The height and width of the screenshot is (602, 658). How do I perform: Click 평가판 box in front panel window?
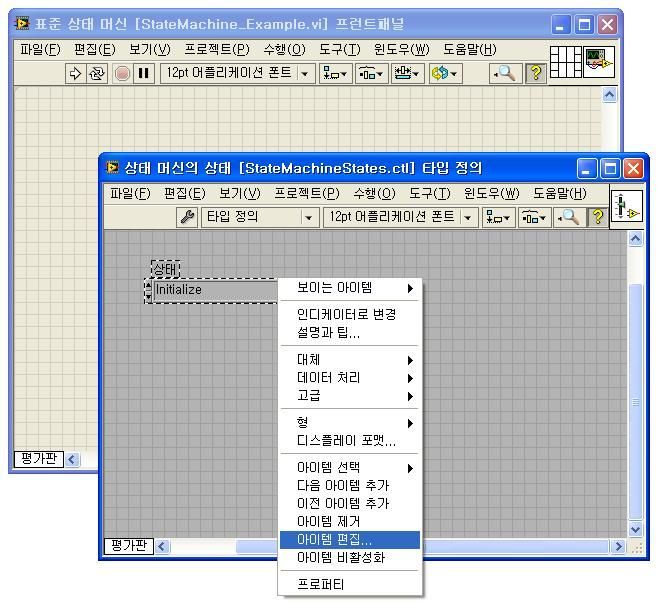click(39, 459)
